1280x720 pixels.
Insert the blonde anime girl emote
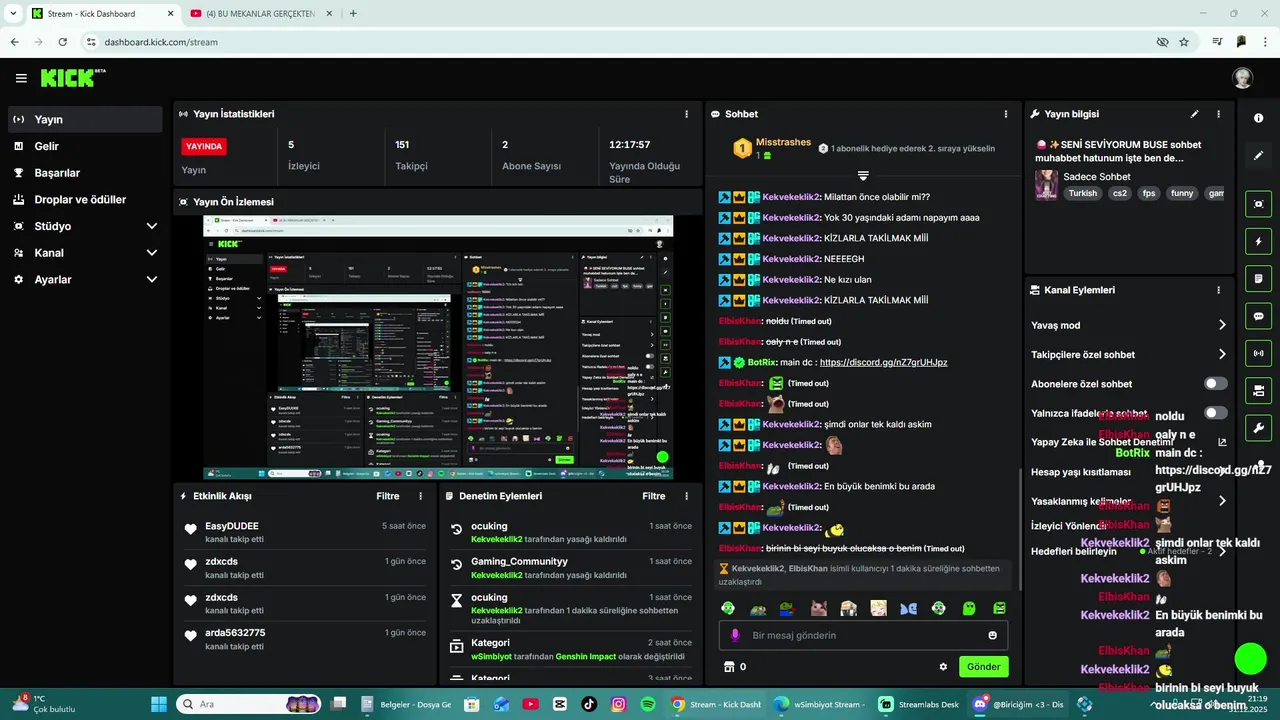[878, 608]
